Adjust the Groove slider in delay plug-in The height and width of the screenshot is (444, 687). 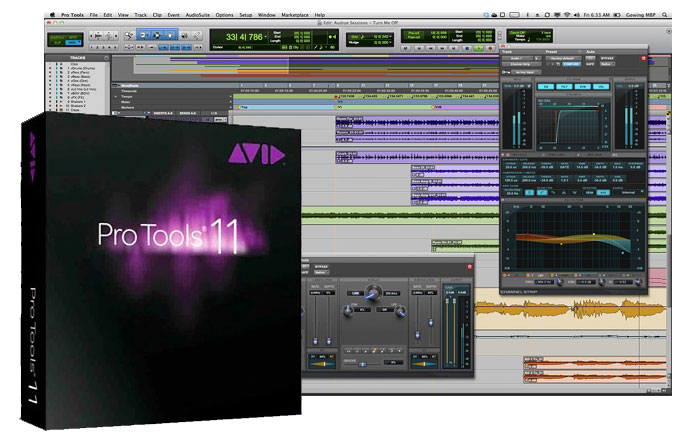(x=362, y=364)
